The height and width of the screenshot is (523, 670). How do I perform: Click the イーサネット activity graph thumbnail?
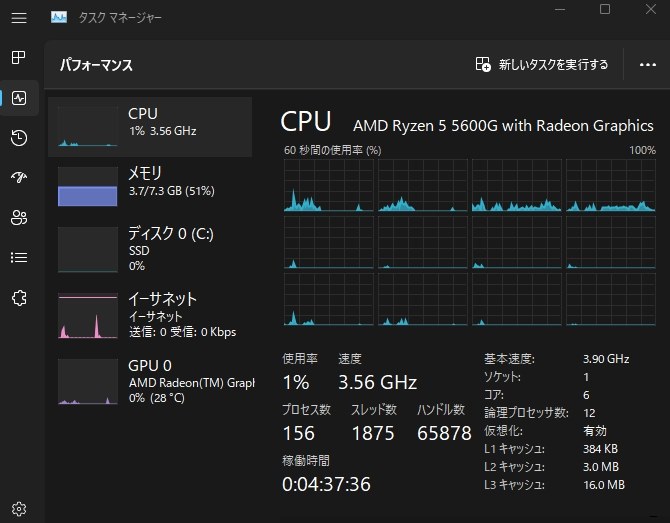[x=87, y=316]
